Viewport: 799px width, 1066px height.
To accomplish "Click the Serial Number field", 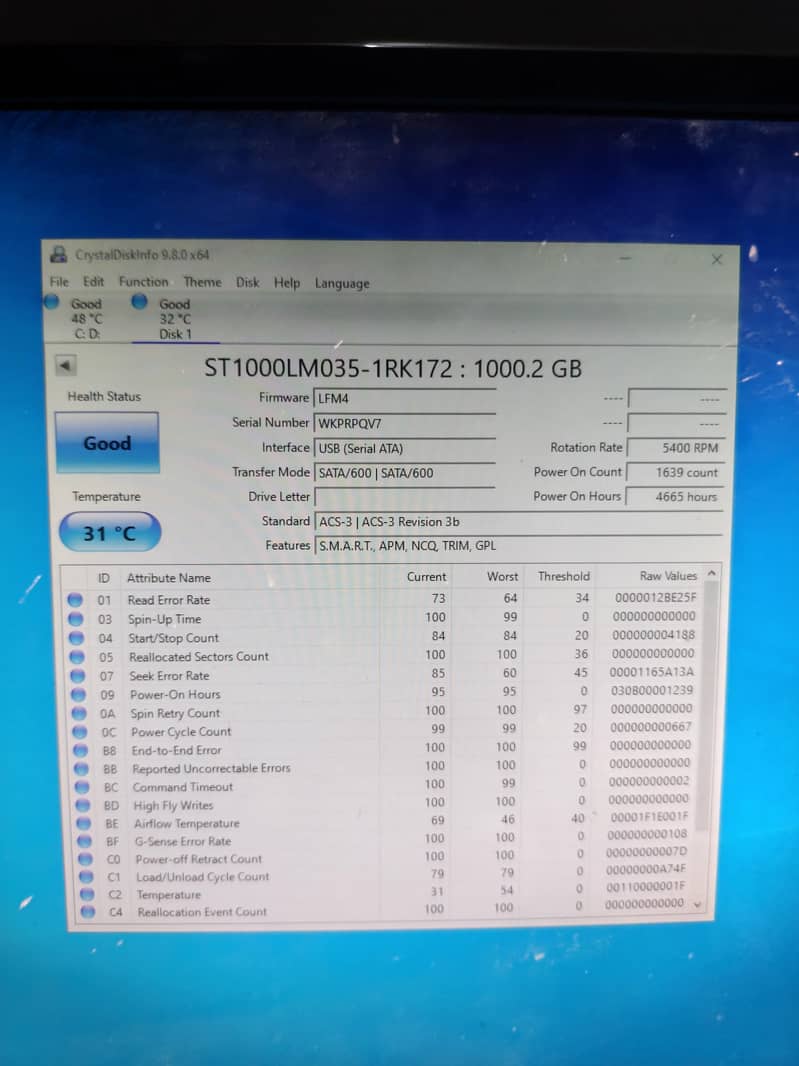I will click(x=405, y=424).
